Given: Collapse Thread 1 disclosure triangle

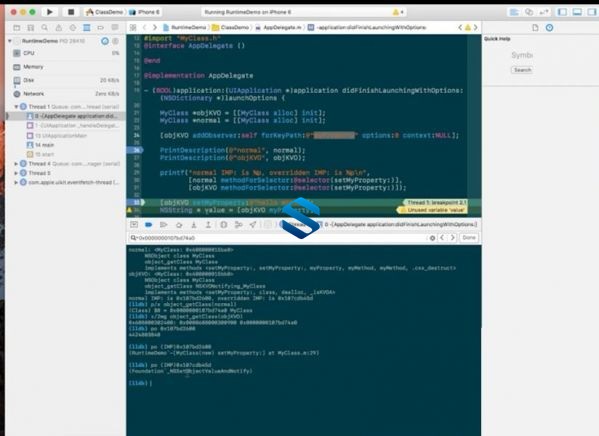Looking at the screenshot, I should (16, 107).
